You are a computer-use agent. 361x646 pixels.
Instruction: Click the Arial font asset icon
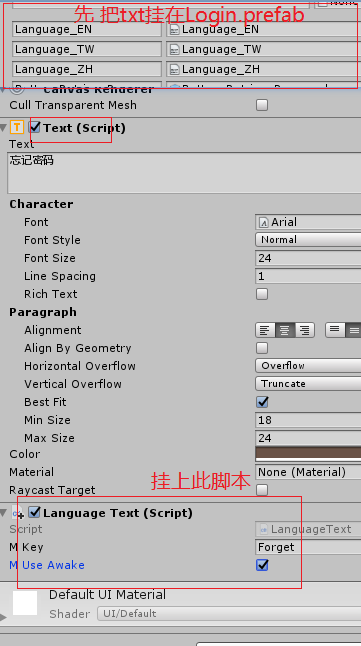(263, 222)
